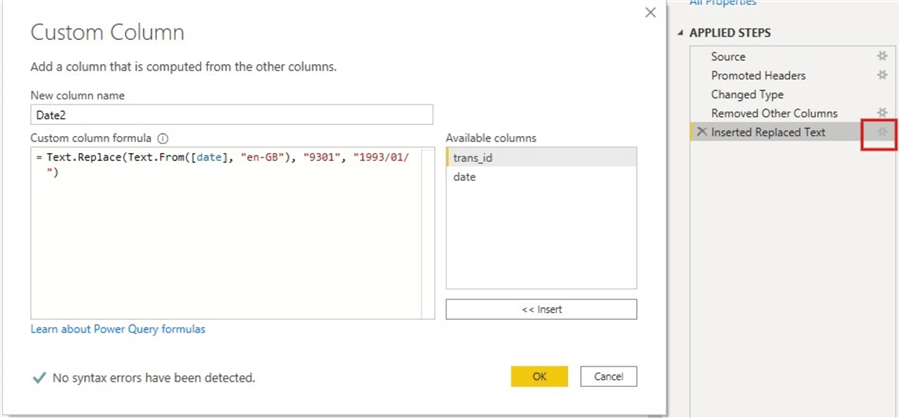Delete the Inserted Replaced Text step
This screenshot has width=900, height=418.
pyautogui.click(x=701, y=132)
